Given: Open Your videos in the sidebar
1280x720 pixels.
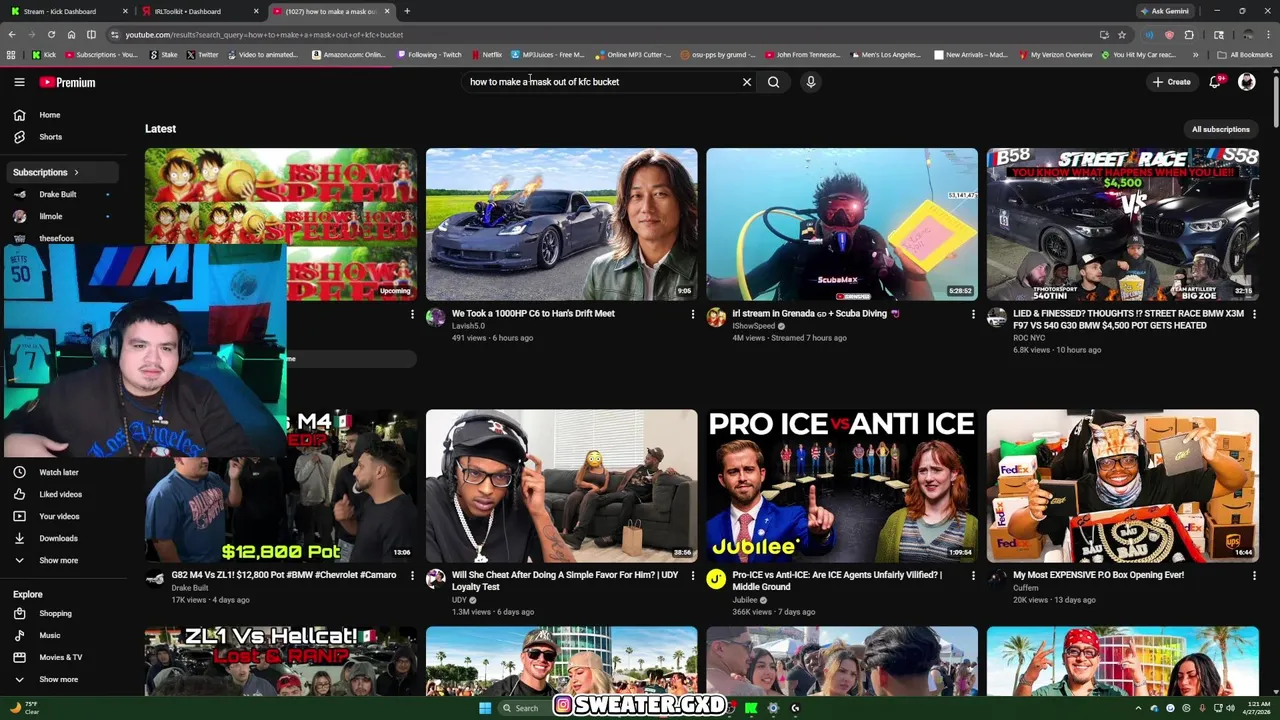Looking at the screenshot, I should 60,516.
